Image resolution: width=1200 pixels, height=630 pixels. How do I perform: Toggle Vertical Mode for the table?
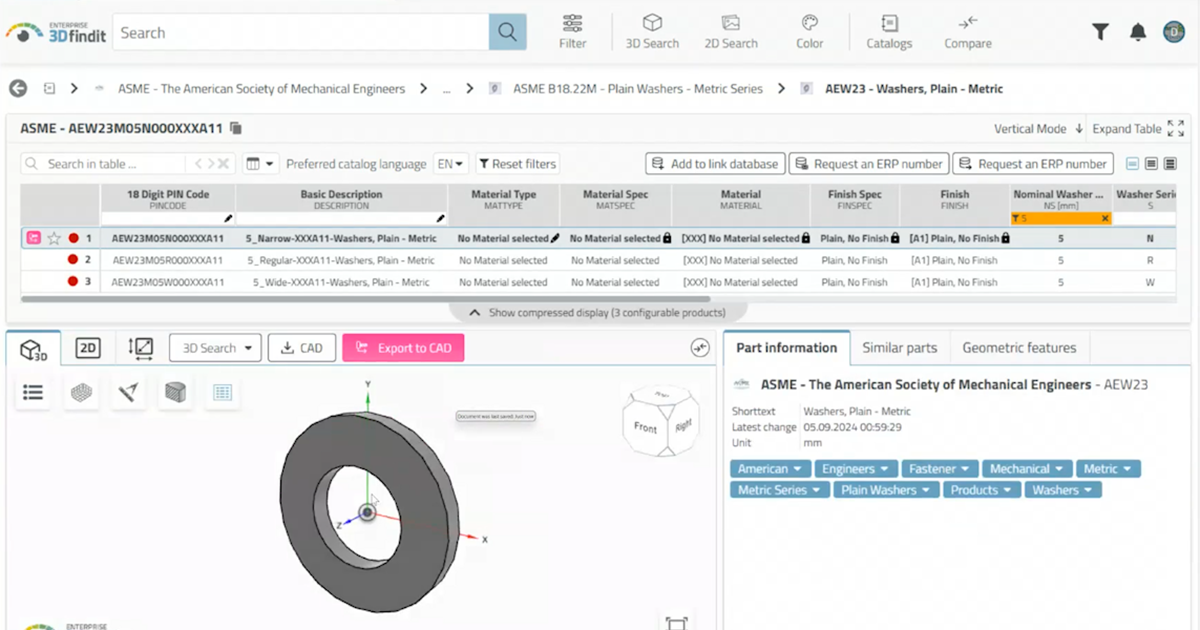point(1038,128)
